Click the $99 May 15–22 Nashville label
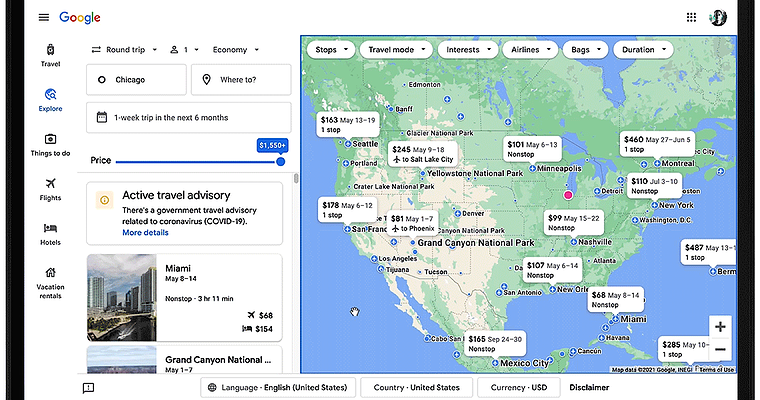The width and height of the screenshot is (760, 400). coord(573,223)
